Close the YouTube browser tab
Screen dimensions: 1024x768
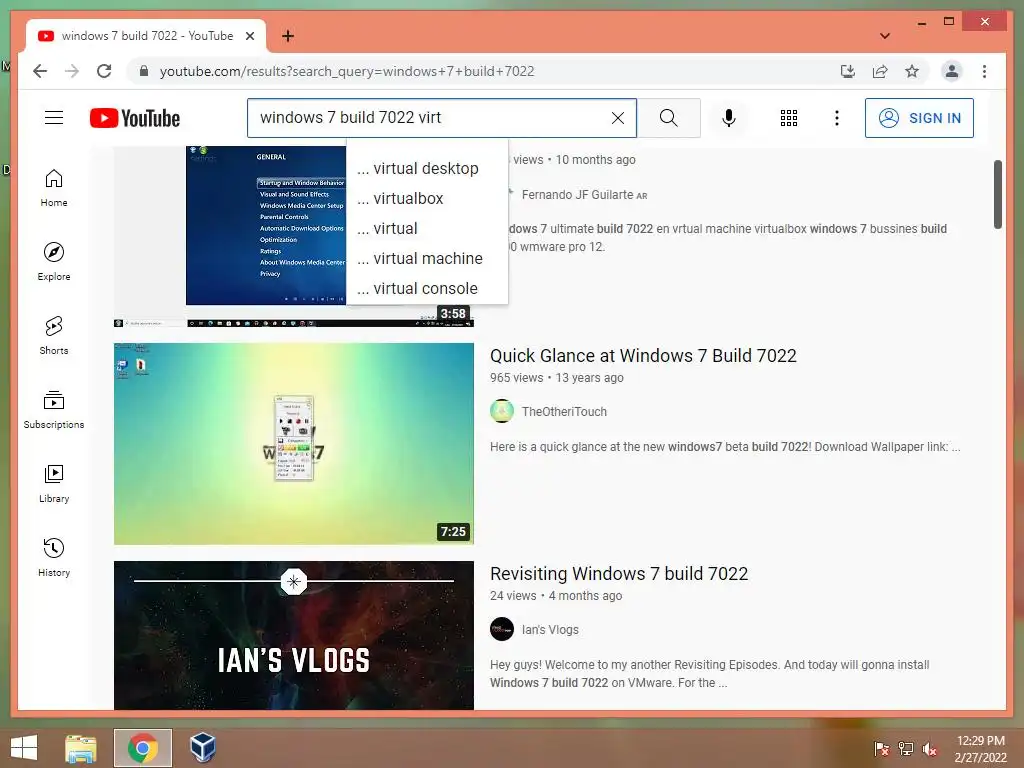[249, 36]
